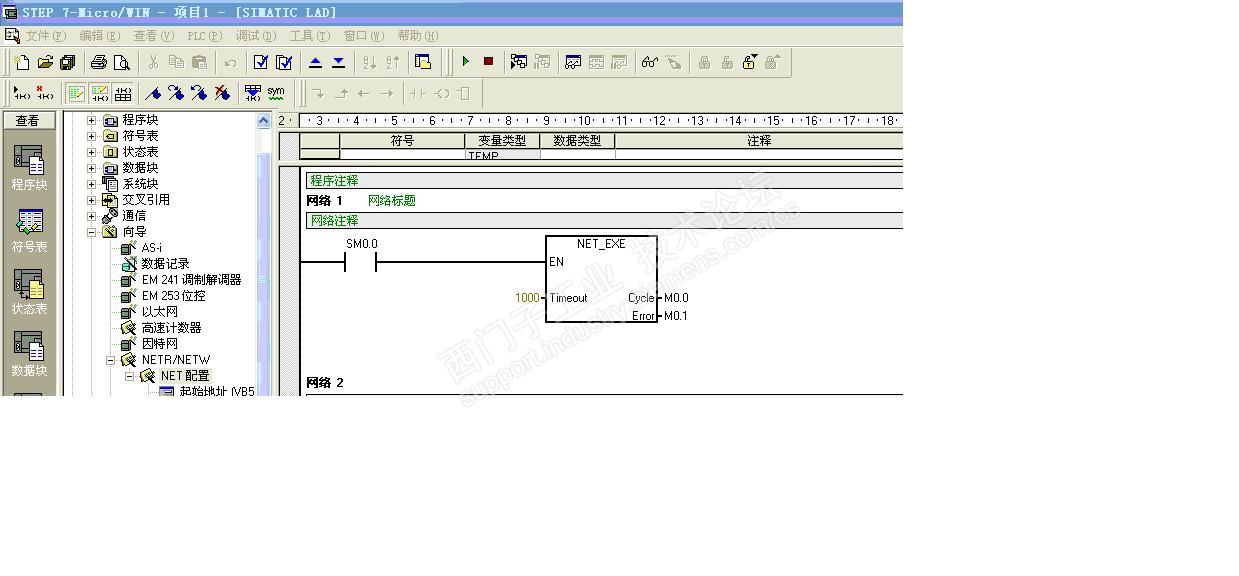Toggle the symbol information table display
1239x576 pixels.
tap(122, 93)
